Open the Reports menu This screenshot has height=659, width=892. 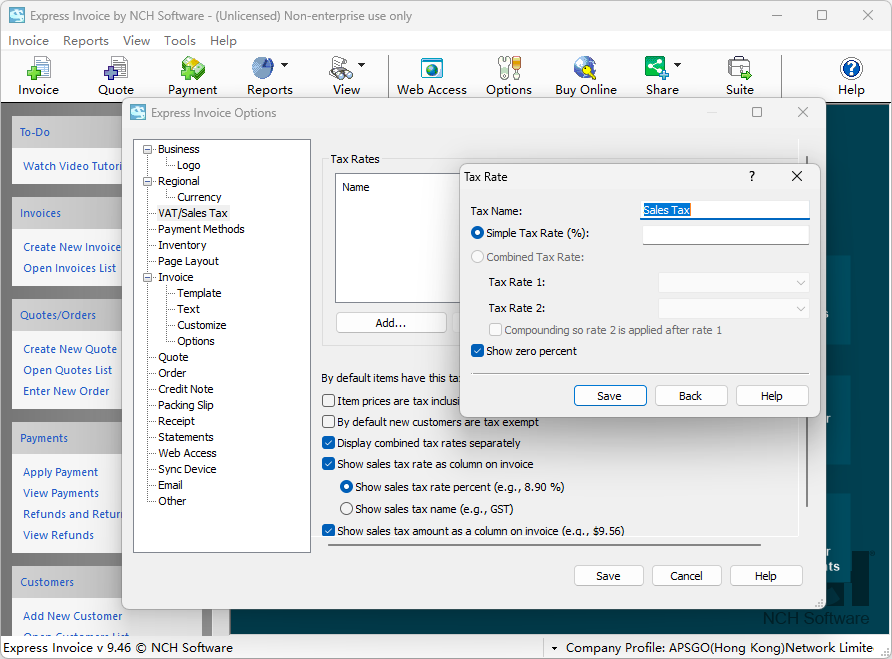(x=86, y=40)
